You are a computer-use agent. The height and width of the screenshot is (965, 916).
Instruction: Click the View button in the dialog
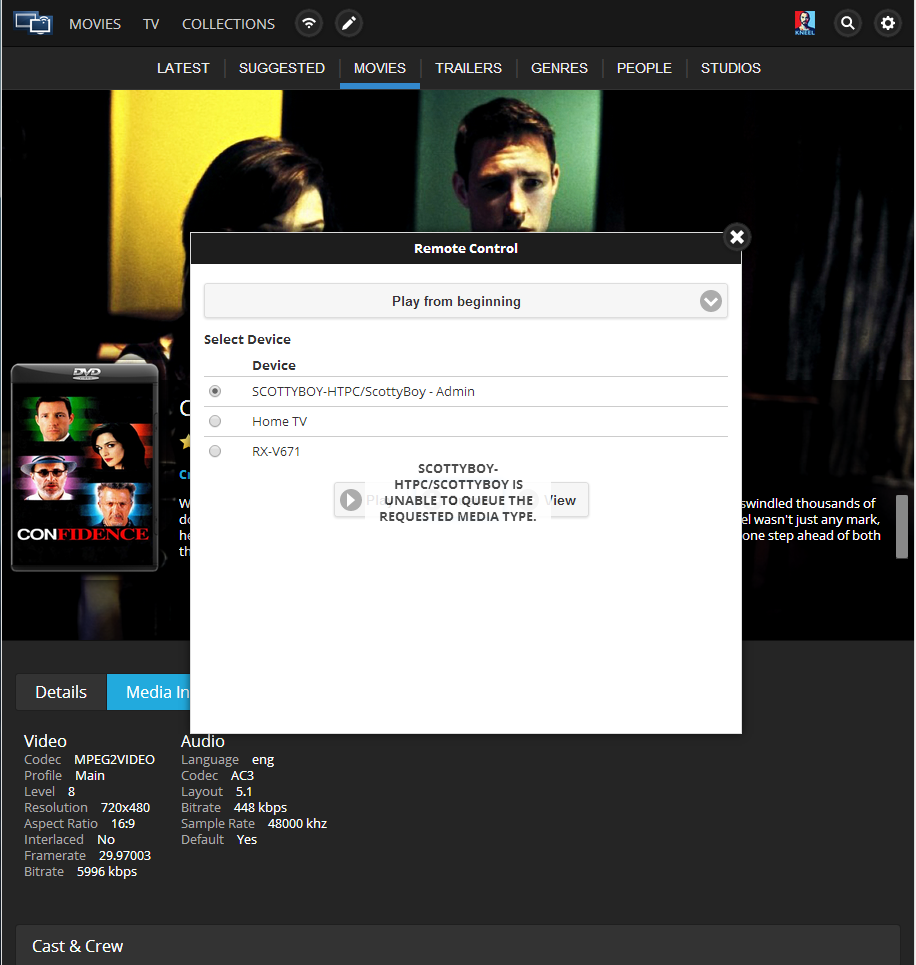tap(561, 500)
